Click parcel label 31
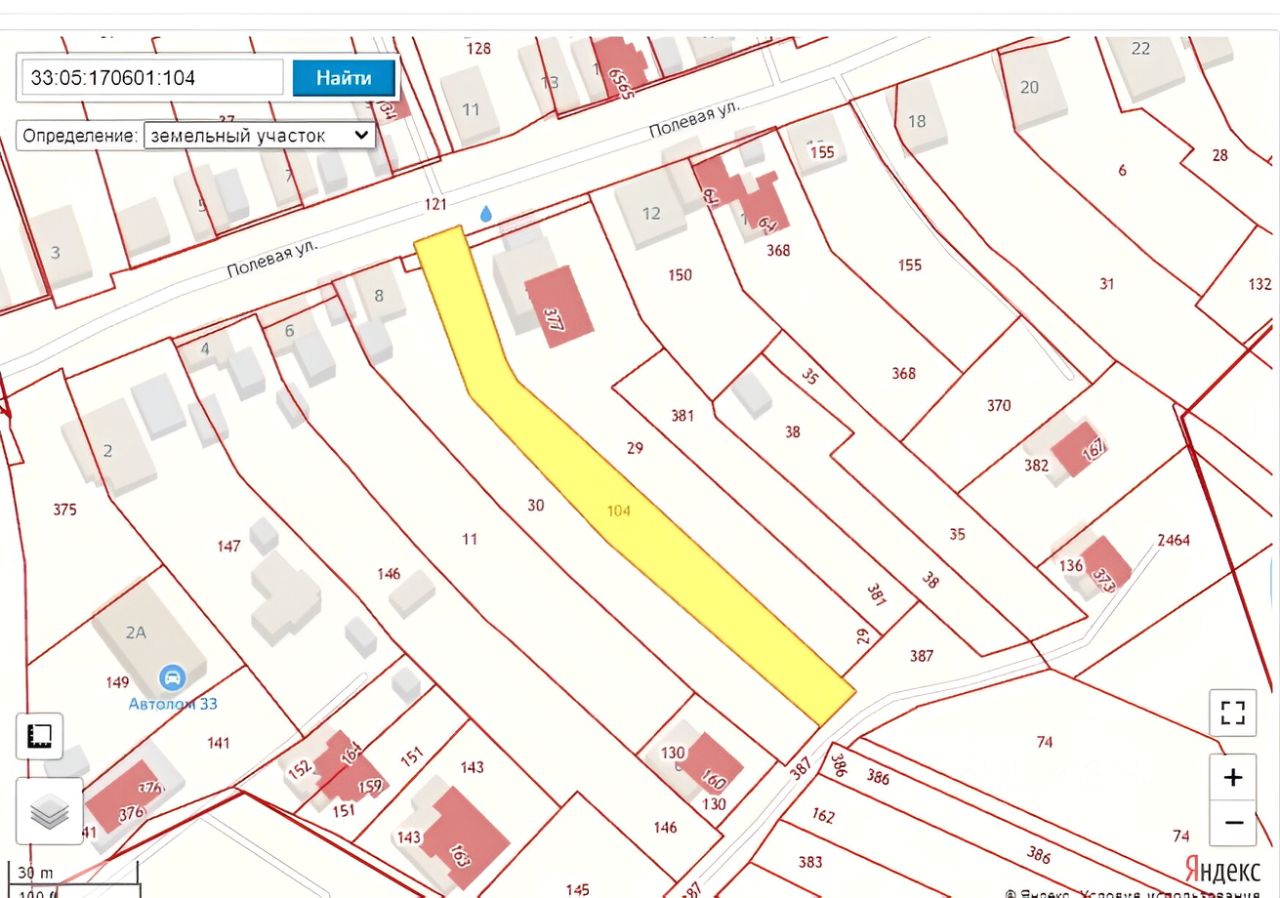 1106,284
